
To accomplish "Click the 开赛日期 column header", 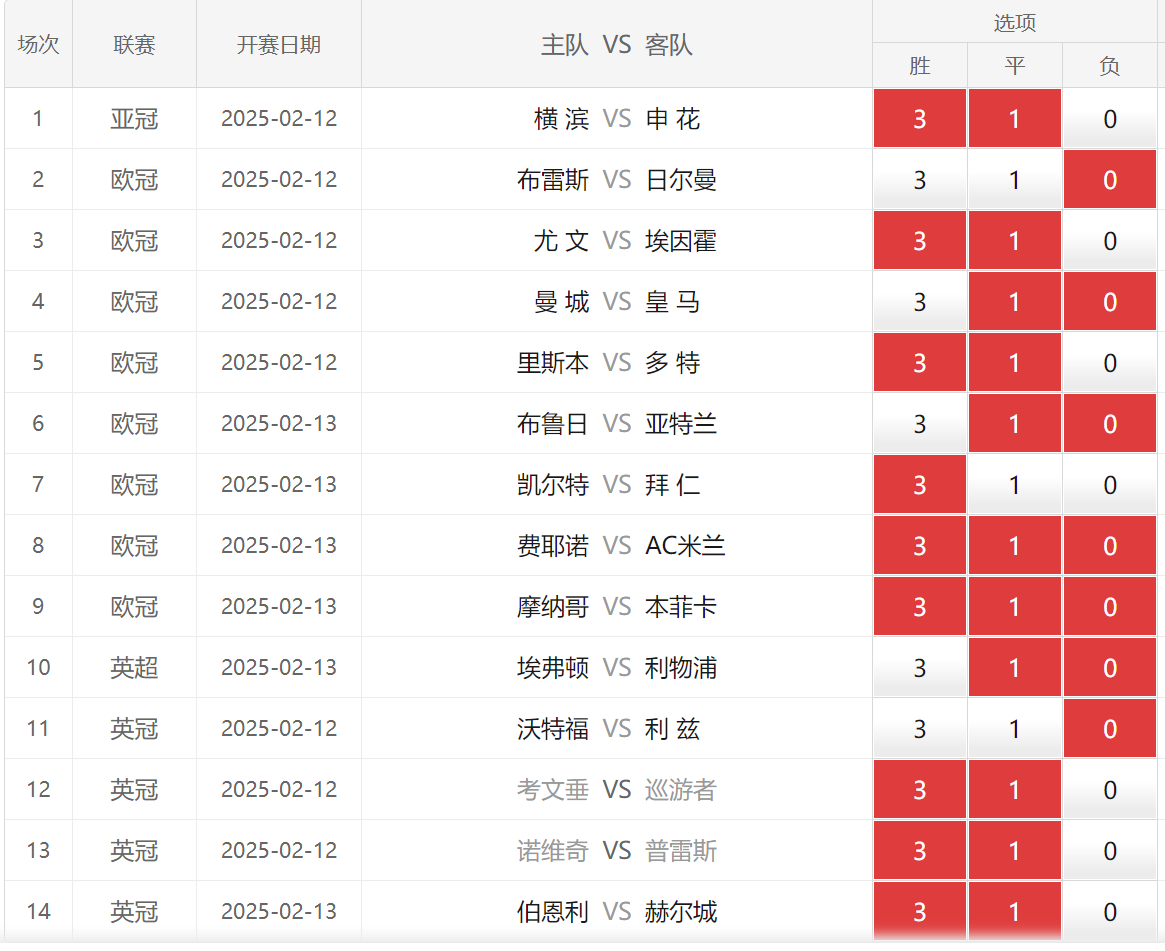I will [279, 44].
